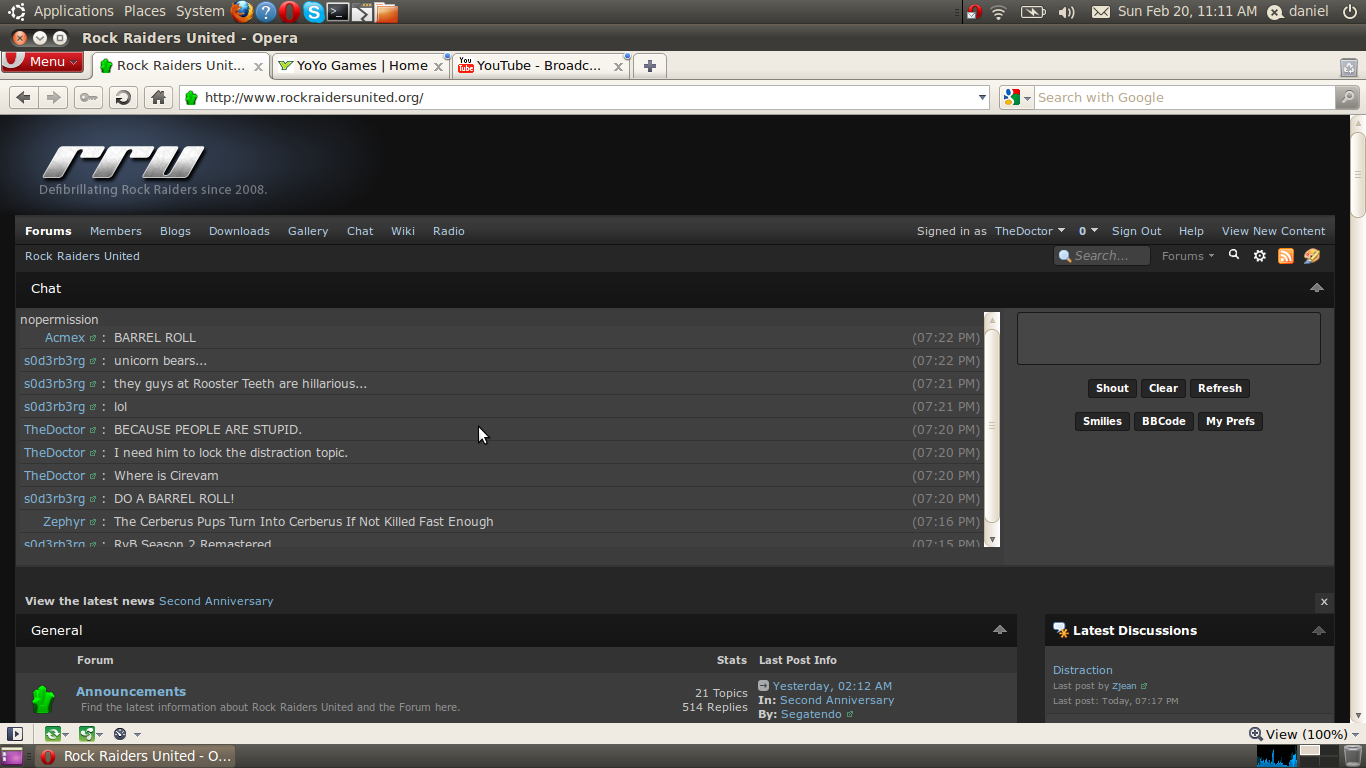
Task: Launch Firefox from the top panel
Action: tap(241, 12)
